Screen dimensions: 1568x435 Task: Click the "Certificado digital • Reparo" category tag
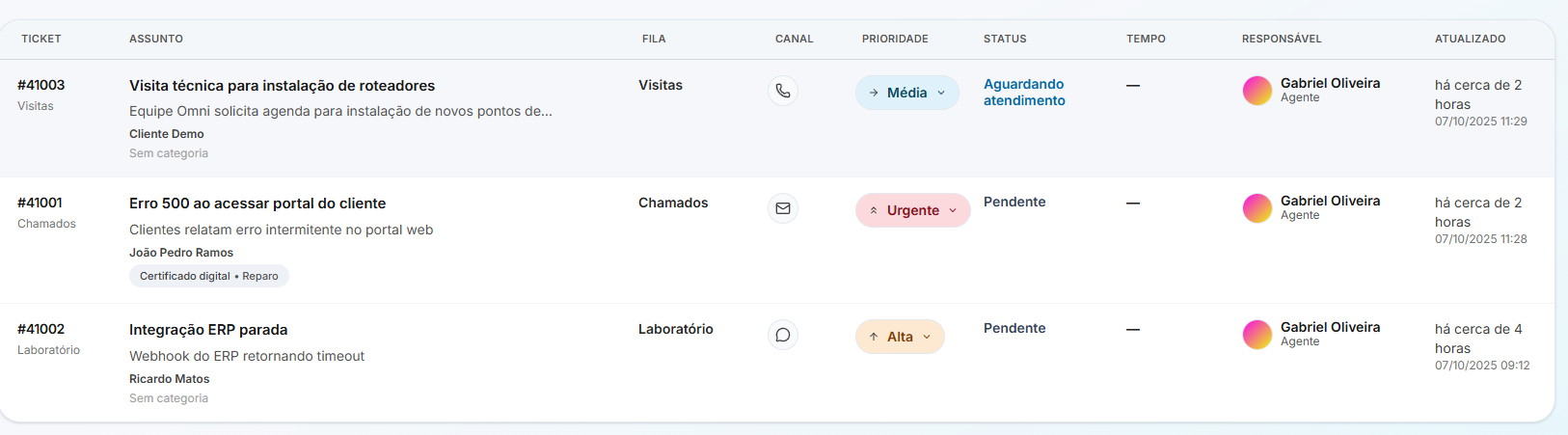click(x=208, y=276)
